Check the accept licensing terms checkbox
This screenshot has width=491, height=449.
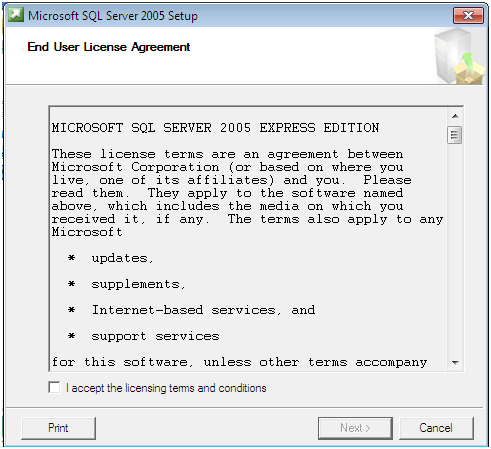tap(54, 388)
